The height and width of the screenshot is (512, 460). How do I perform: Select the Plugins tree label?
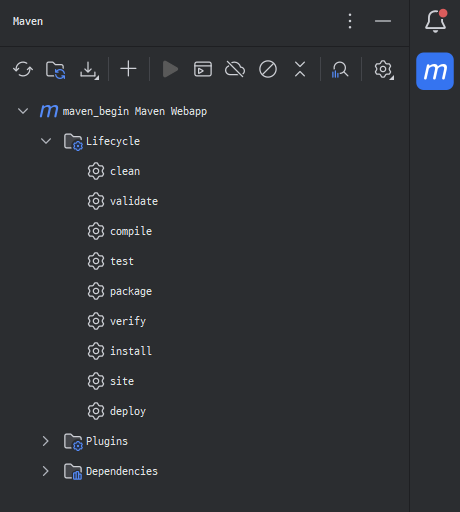[107, 441]
